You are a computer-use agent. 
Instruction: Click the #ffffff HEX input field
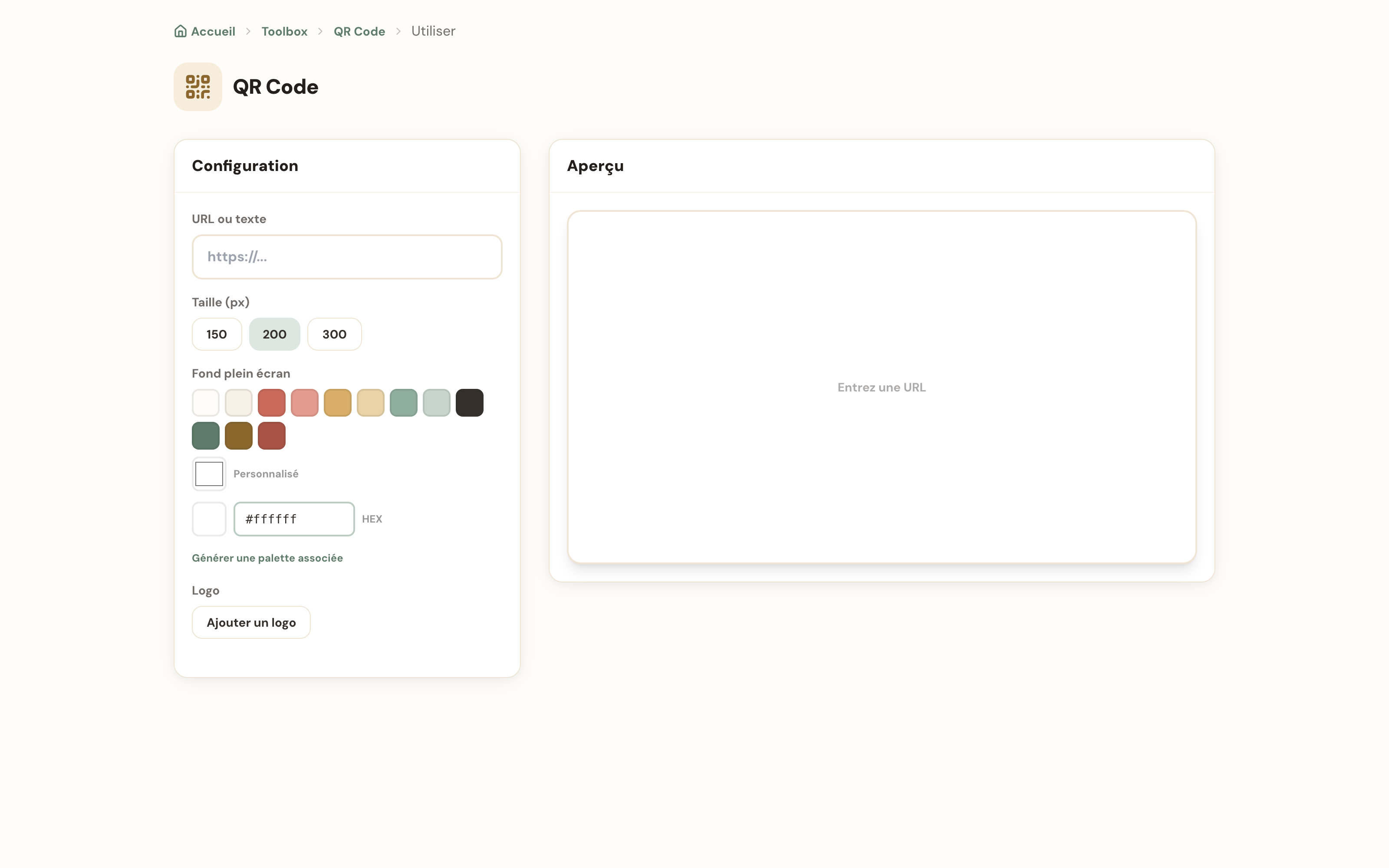click(x=294, y=519)
